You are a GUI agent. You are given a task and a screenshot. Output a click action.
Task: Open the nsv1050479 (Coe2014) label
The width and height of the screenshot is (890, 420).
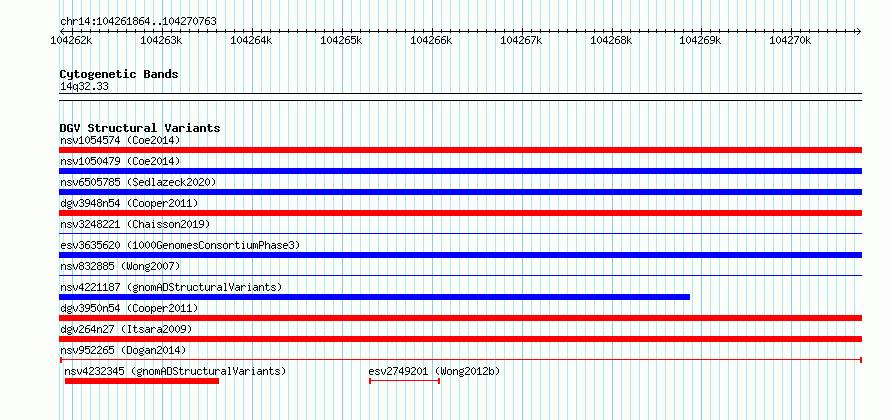(120, 161)
